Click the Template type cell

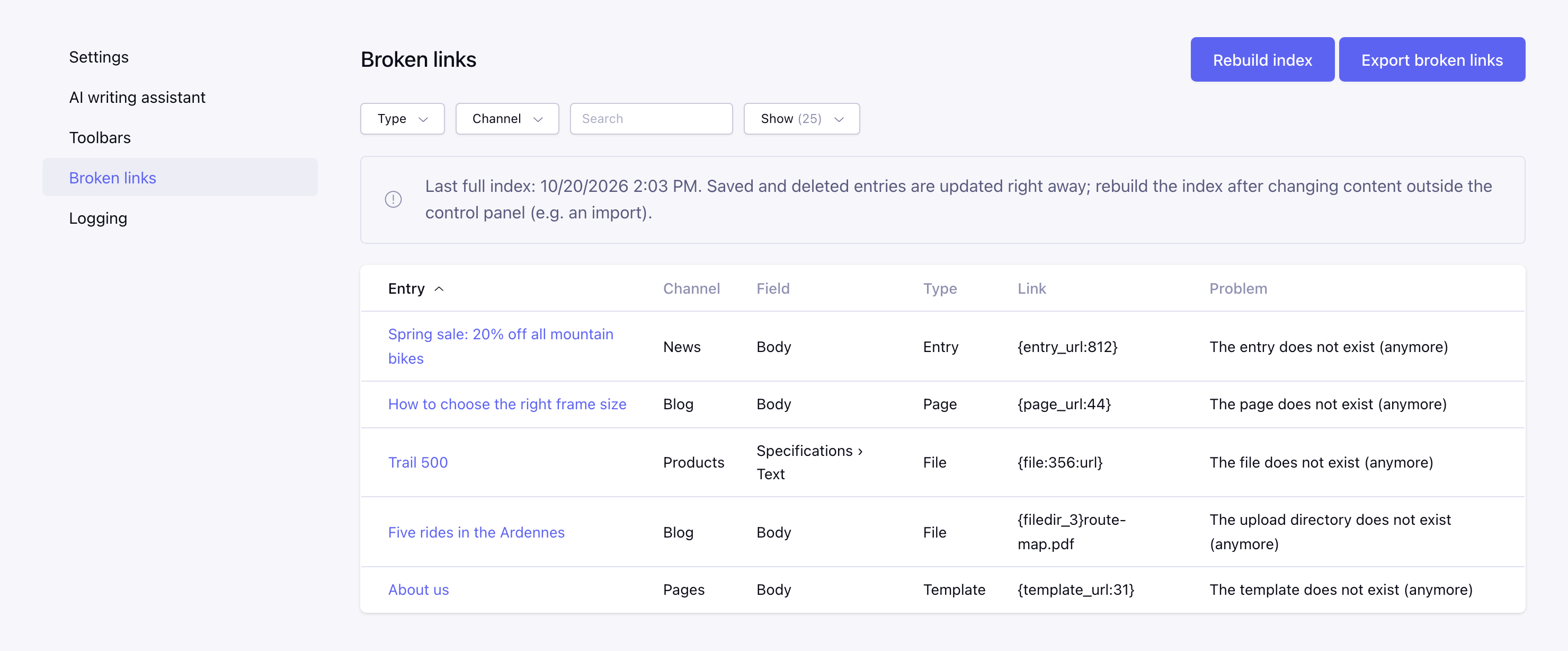click(x=954, y=590)
